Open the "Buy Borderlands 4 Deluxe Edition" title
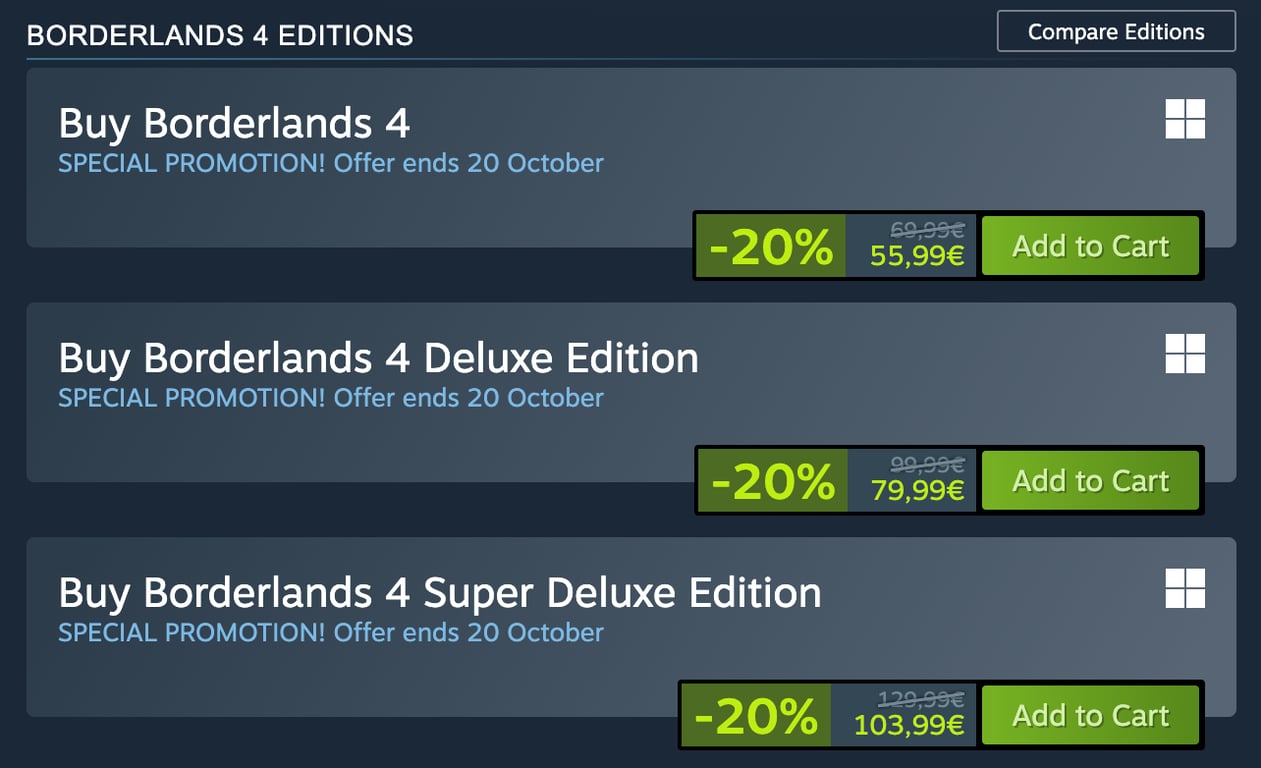The height and width of the screenshot is (768, 1261). 378,358
